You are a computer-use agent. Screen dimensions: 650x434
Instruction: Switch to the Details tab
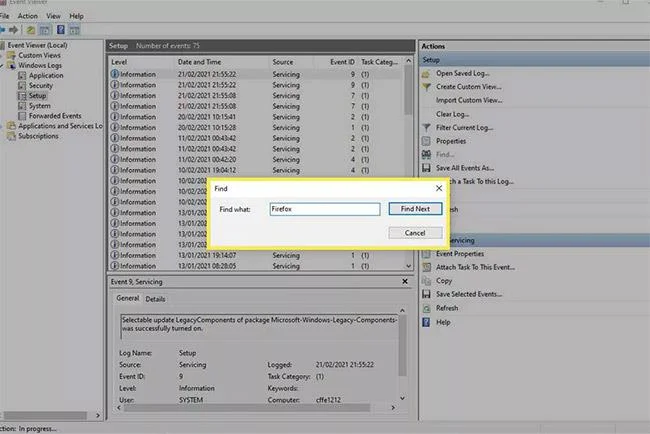(155, 299)
